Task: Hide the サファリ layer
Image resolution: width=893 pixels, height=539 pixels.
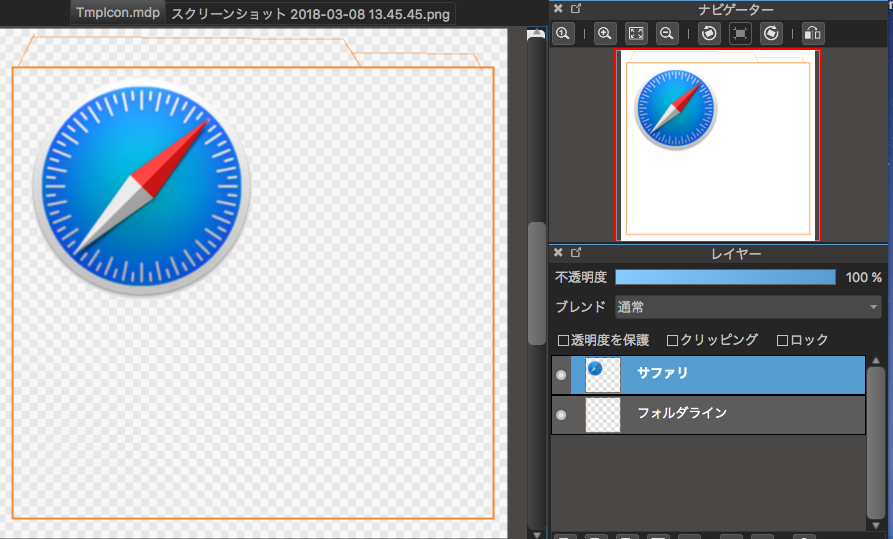Action: tap(561, 375)
